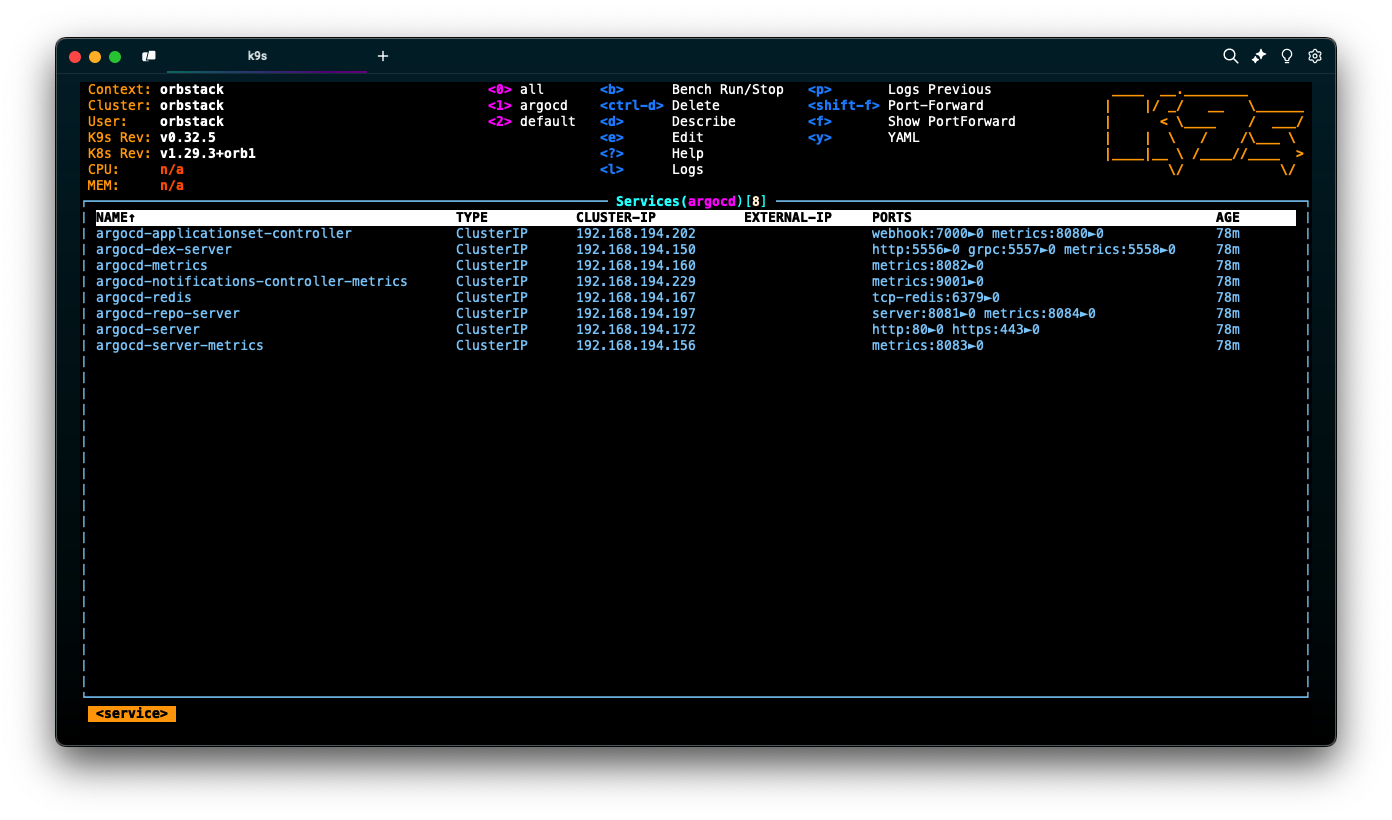Image resolution: width=1392 pixels, height=820 pixels.
Task: Click the Logs command hint
Action: coord(688,169)
